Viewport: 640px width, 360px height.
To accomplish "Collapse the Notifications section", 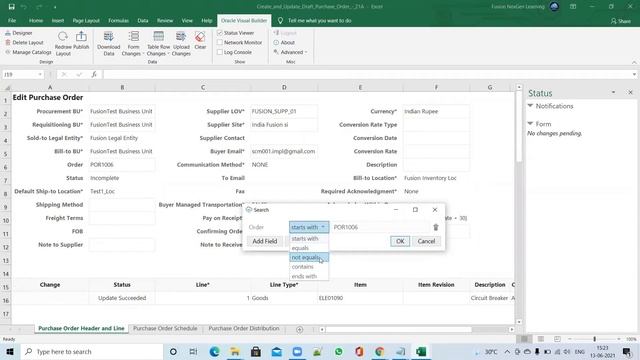I will [x=530, y=106].
